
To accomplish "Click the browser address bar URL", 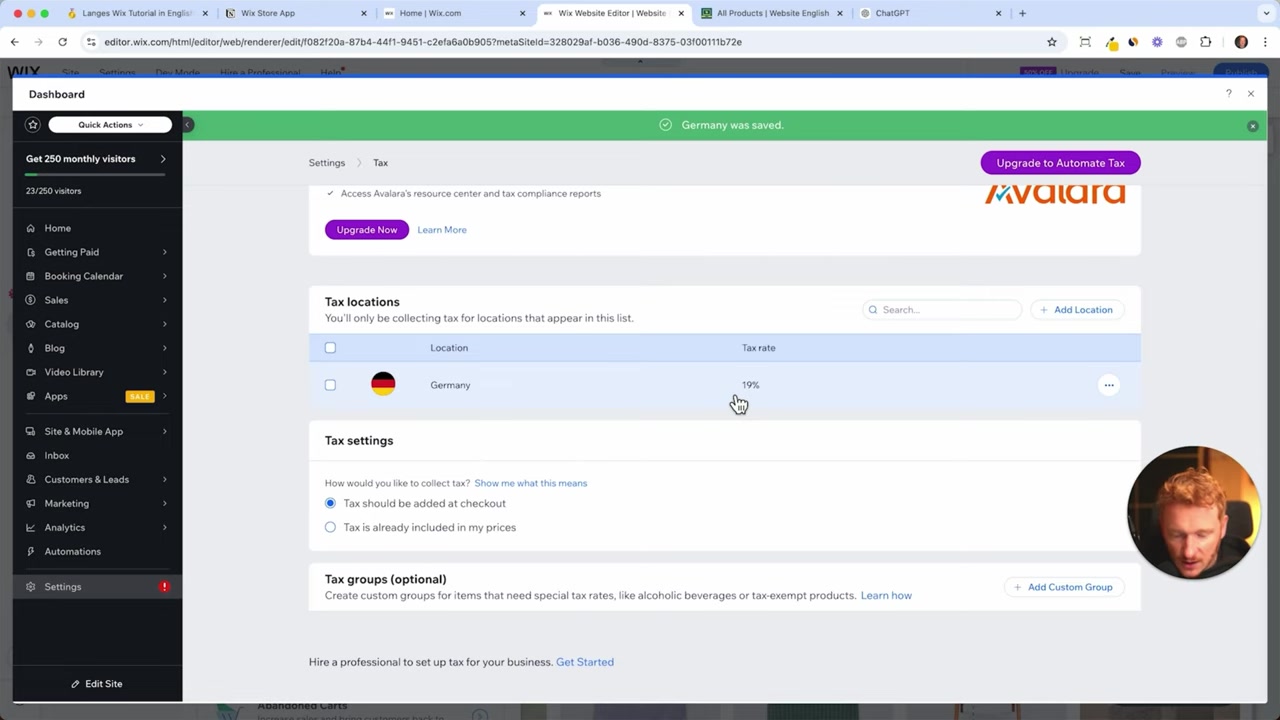I will [x=423, y=42].
